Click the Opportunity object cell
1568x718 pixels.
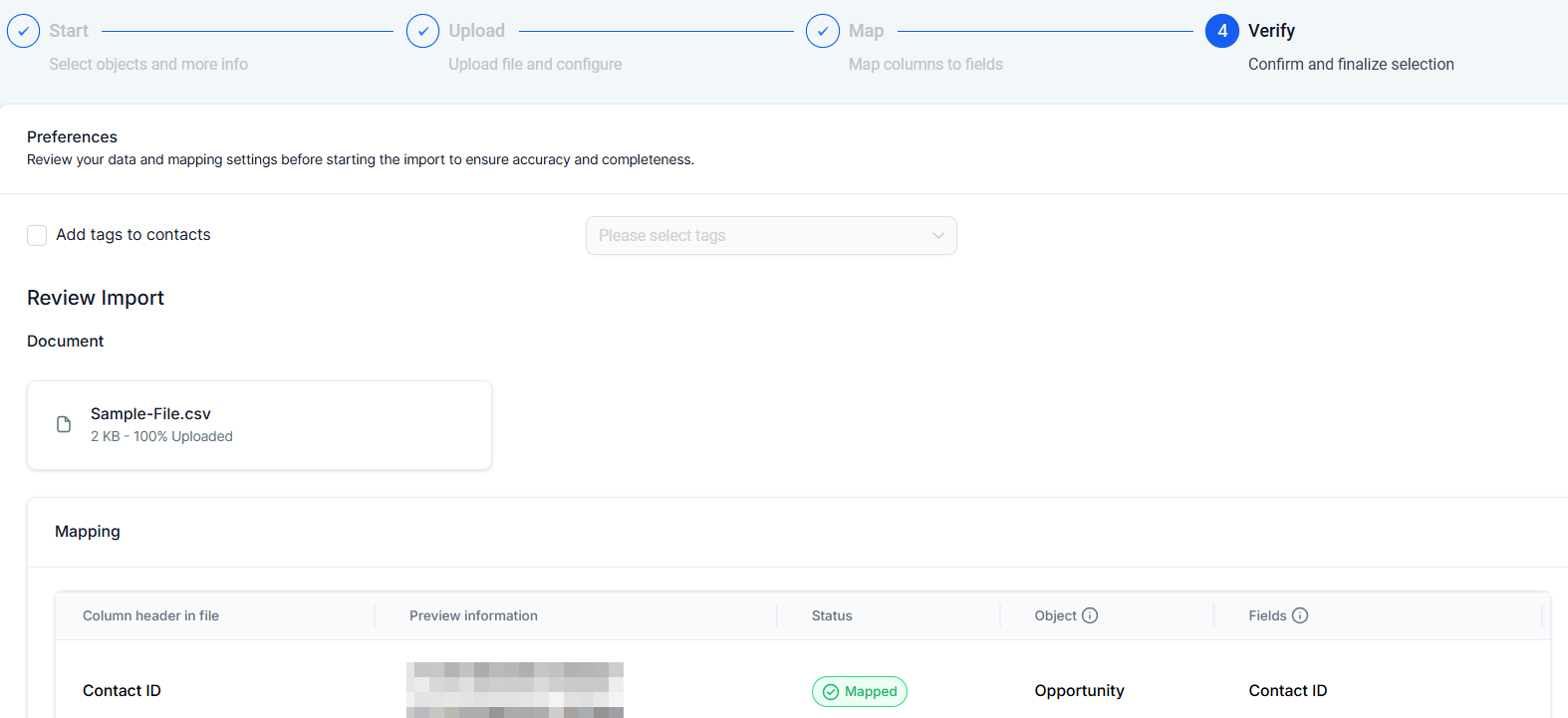1079,690
